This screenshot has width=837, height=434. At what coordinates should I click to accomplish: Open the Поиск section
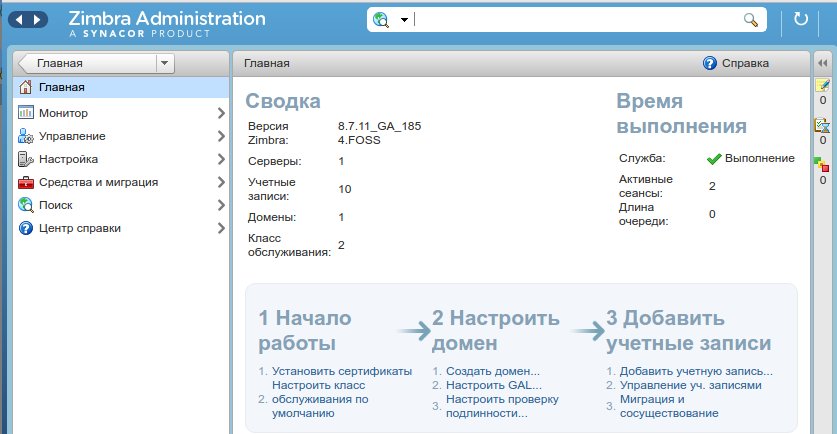tap(56, 205)
